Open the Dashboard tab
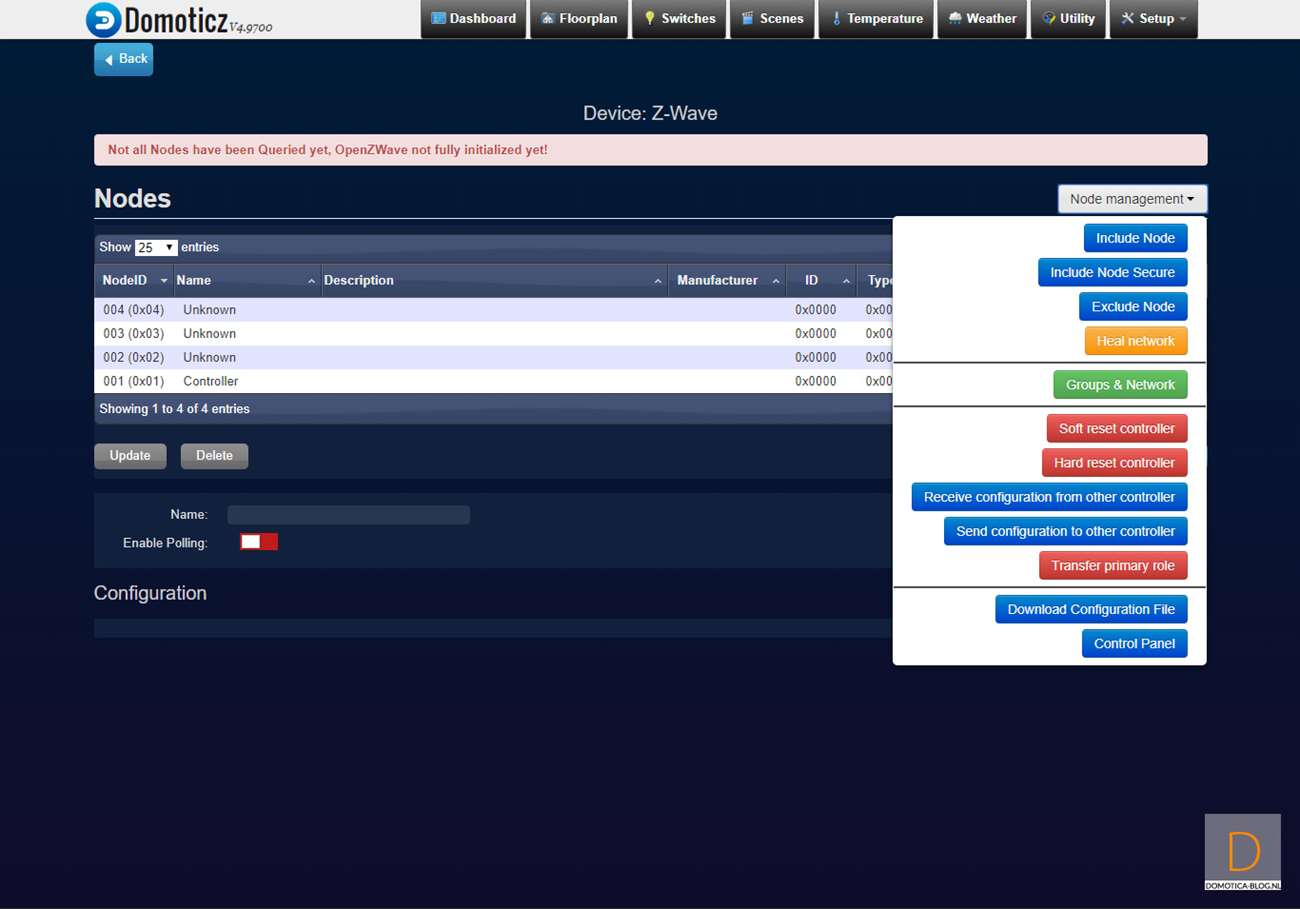This screenshot has width=1300, height=909. pos(473,19)
